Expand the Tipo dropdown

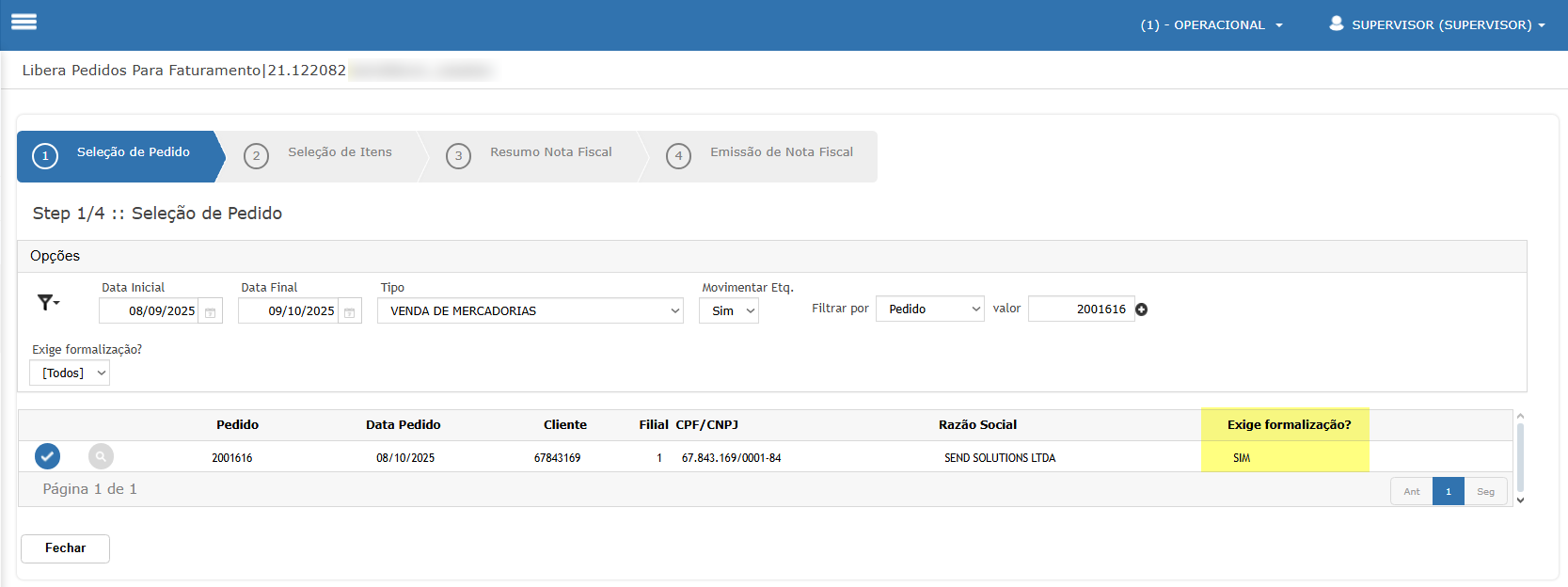531,310
